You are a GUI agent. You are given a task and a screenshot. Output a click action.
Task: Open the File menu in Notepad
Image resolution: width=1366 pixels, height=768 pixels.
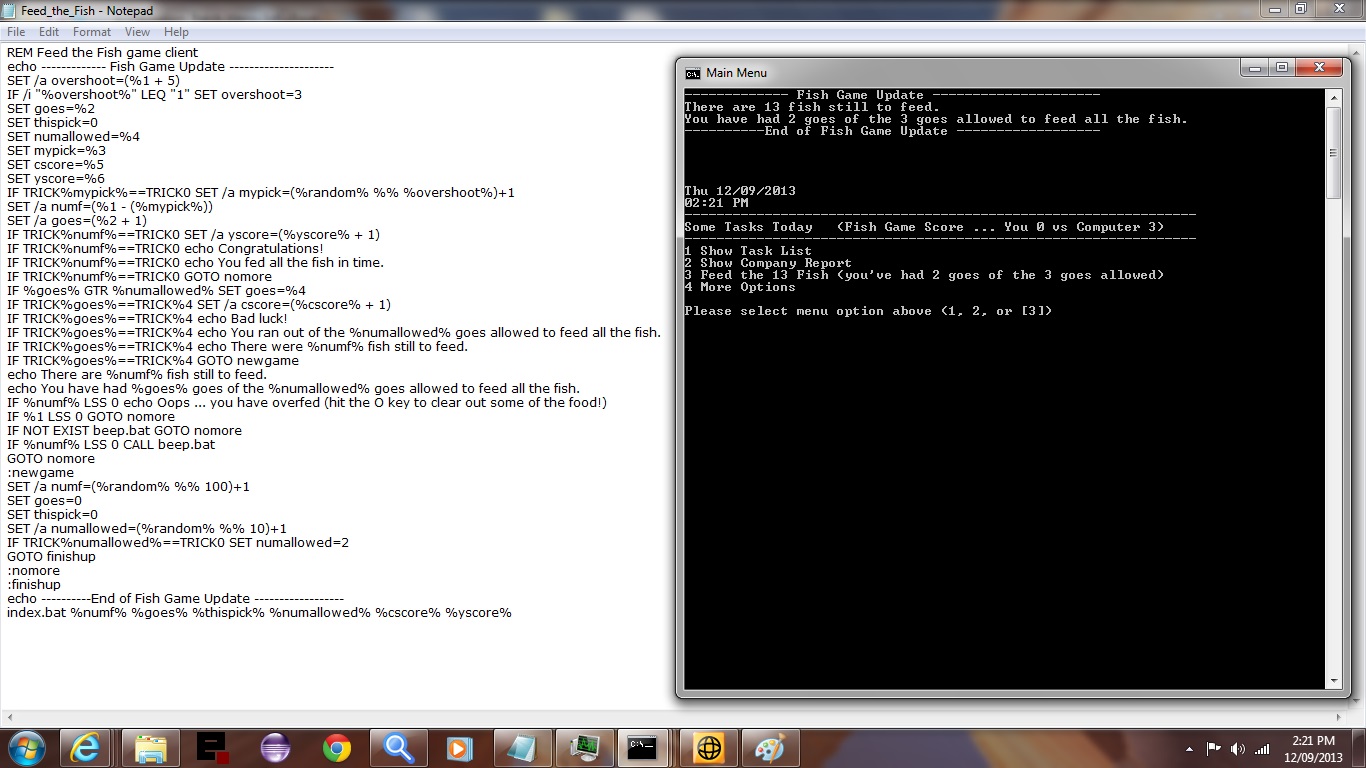pos(16,32)
